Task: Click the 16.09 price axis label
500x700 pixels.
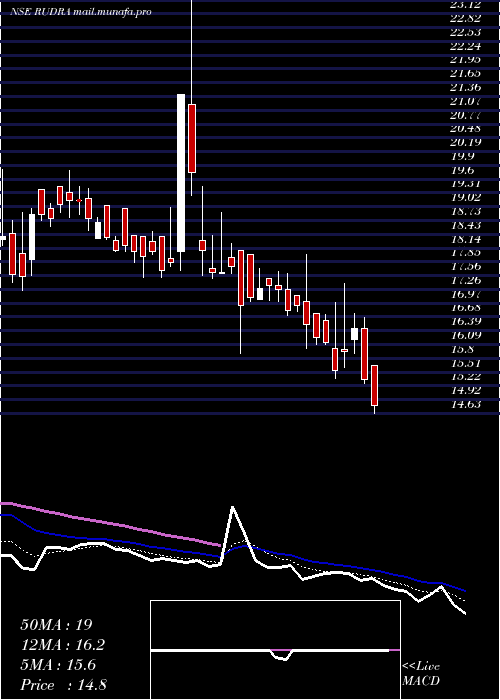Action: [x=466, y=336]
